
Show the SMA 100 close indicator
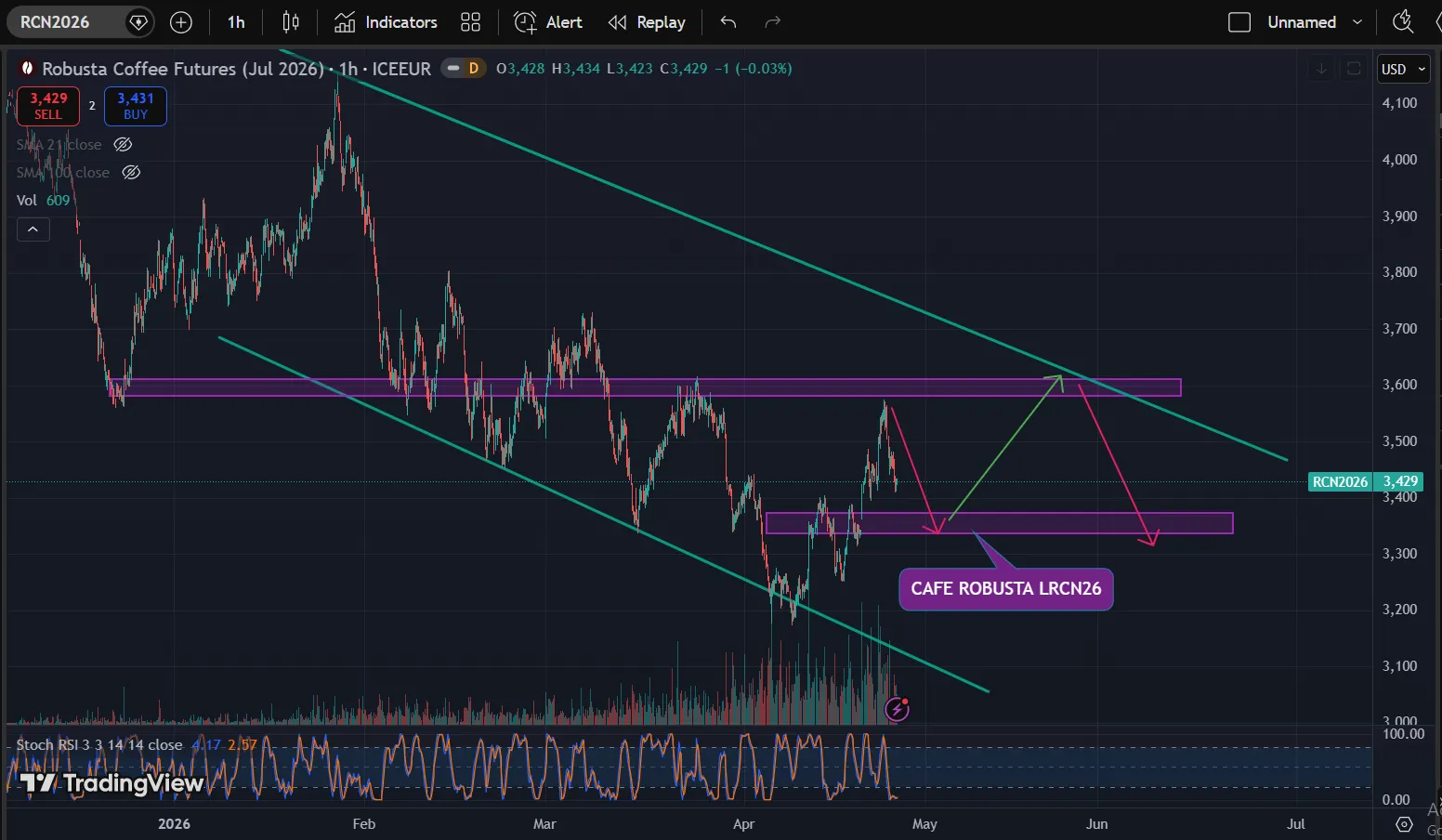(x=131, y=173)
